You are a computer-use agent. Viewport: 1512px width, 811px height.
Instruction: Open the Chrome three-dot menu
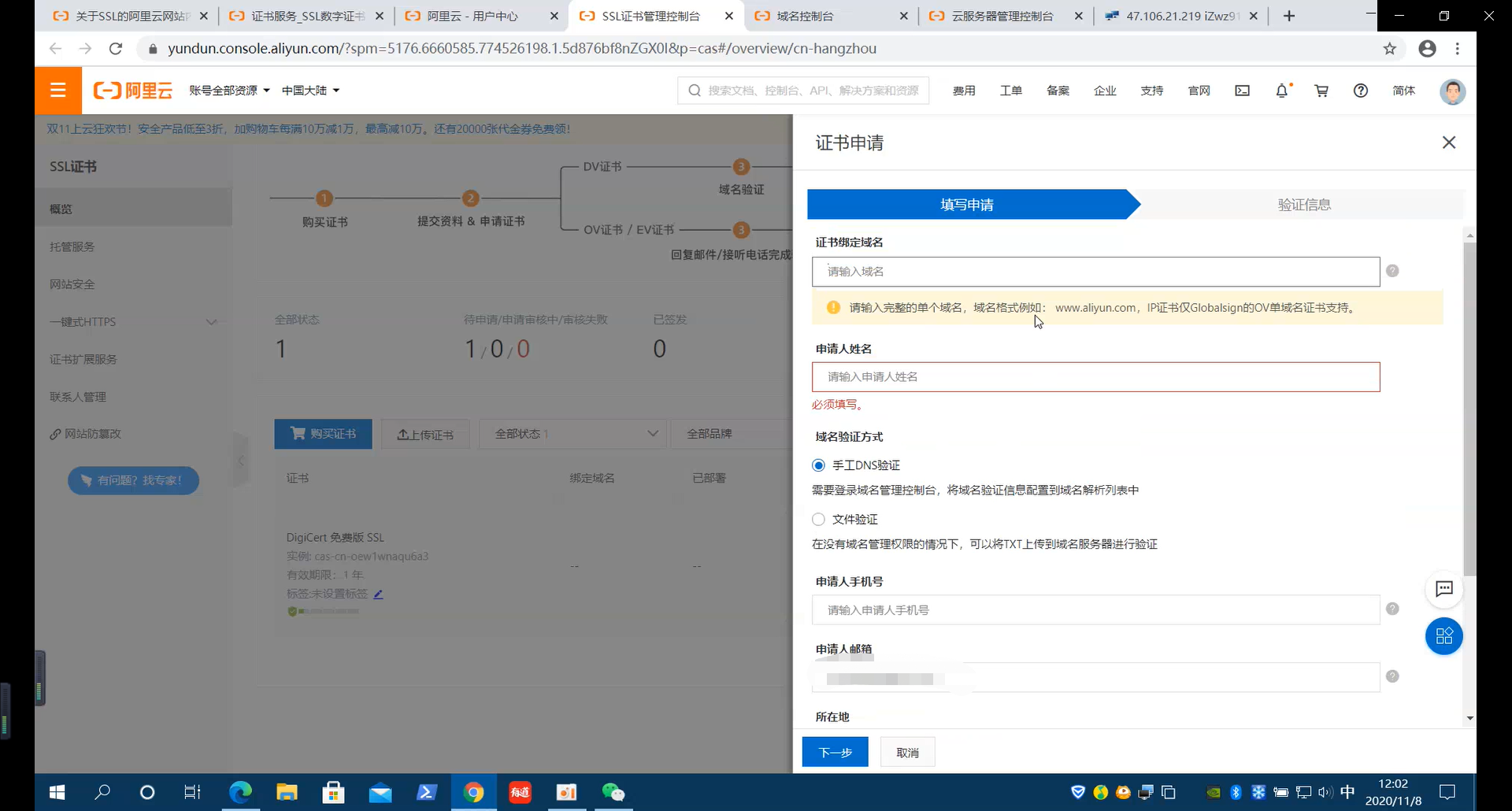(x=1458, y=49)
